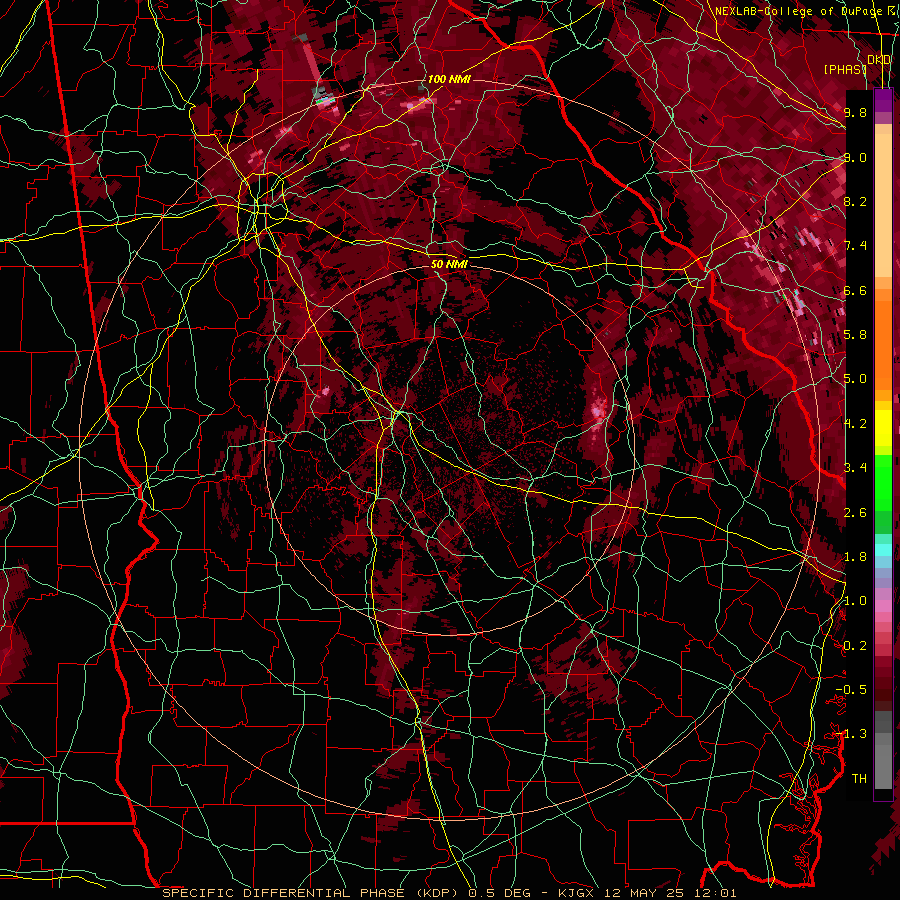The width and height of the screenshot is (900, 900).
Task: Click the 1.8 value on the color scale
Action: [855, 557]
